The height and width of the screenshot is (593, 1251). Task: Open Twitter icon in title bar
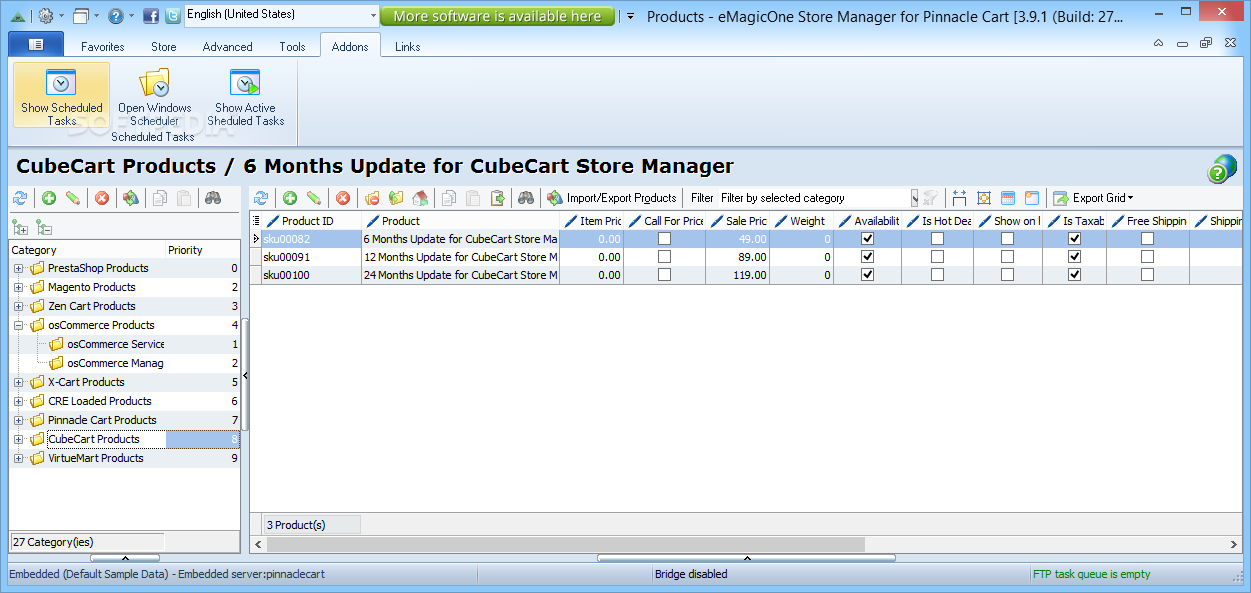[x=173, y=16]
